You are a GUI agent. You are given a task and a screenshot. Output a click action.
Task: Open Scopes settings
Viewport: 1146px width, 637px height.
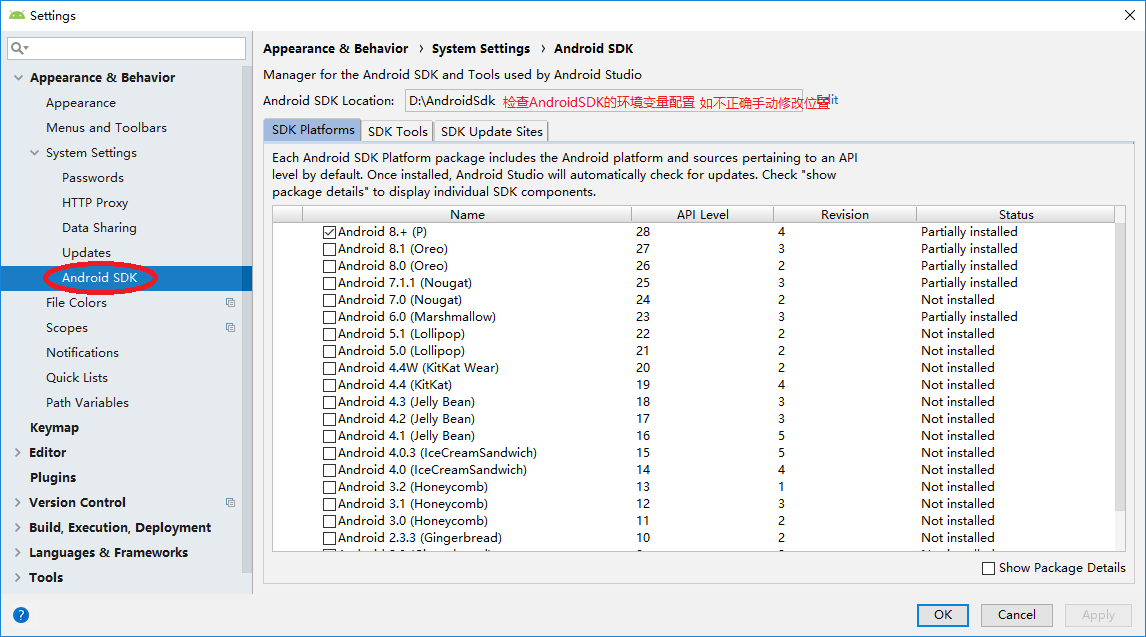coord(67,328)
